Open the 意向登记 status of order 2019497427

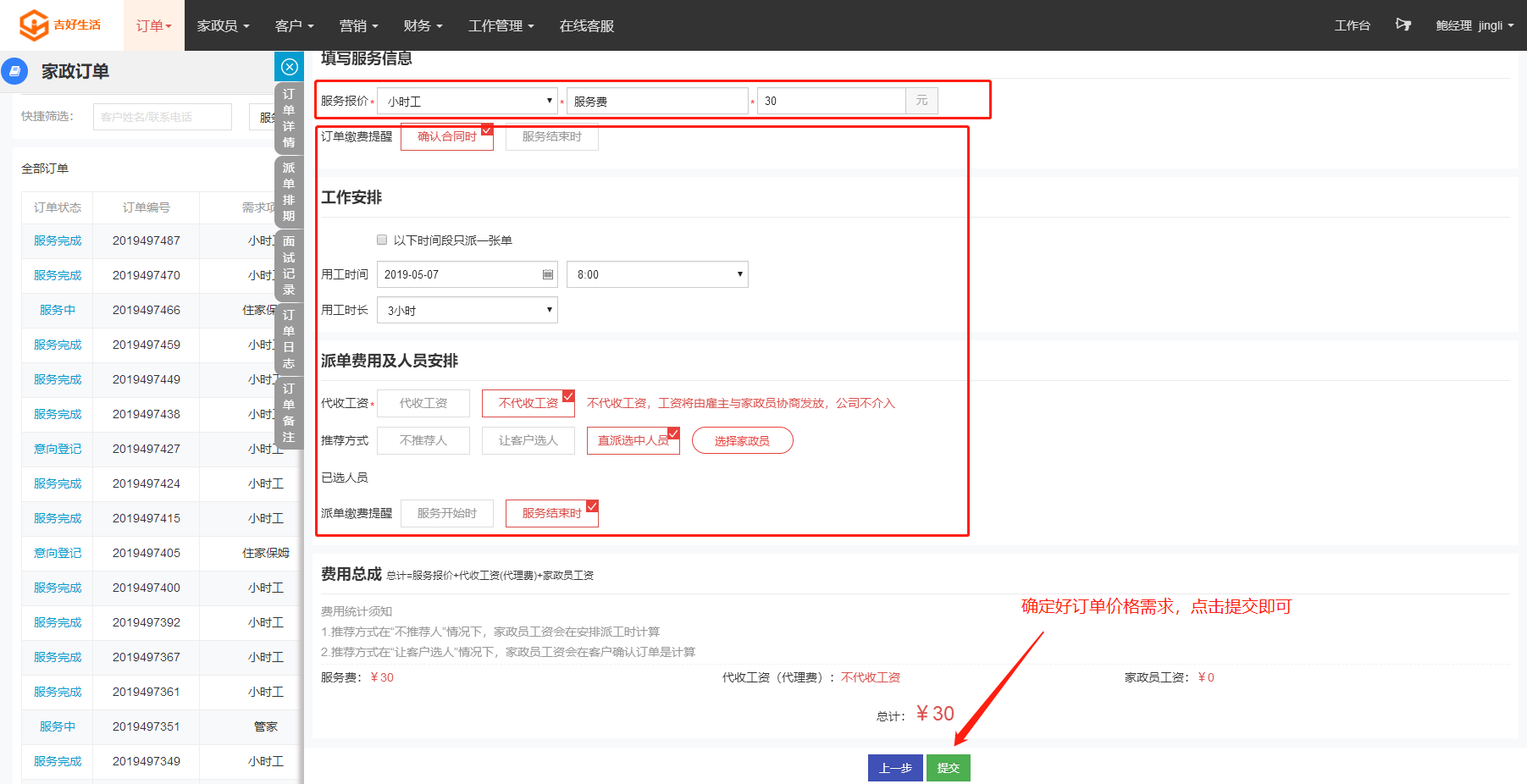click(x=58, y=449)
